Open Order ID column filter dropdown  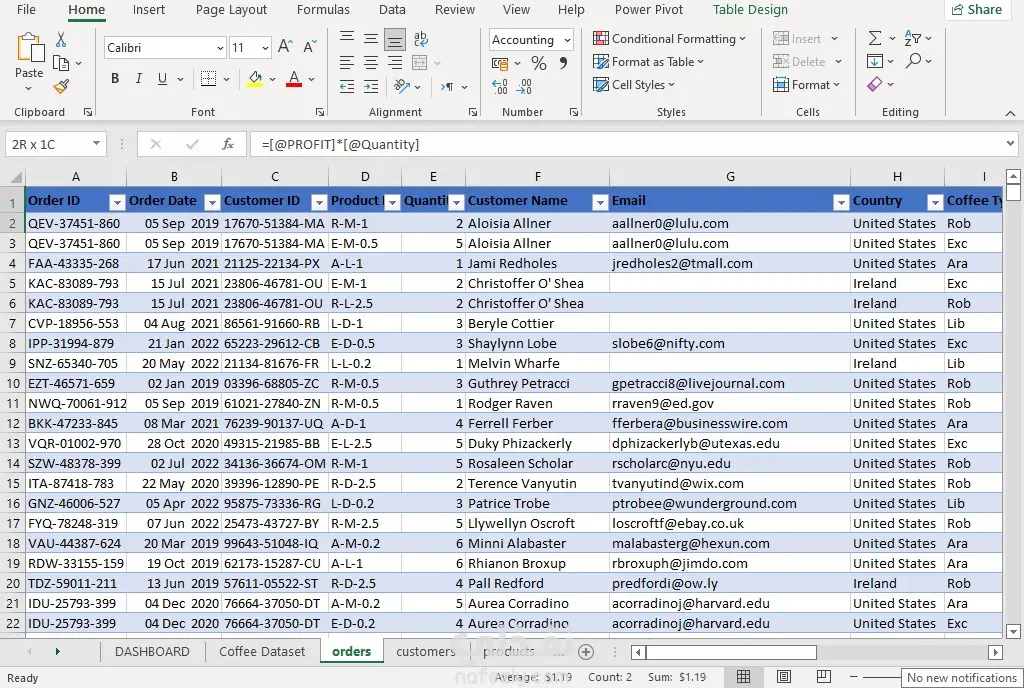(116, 202)
